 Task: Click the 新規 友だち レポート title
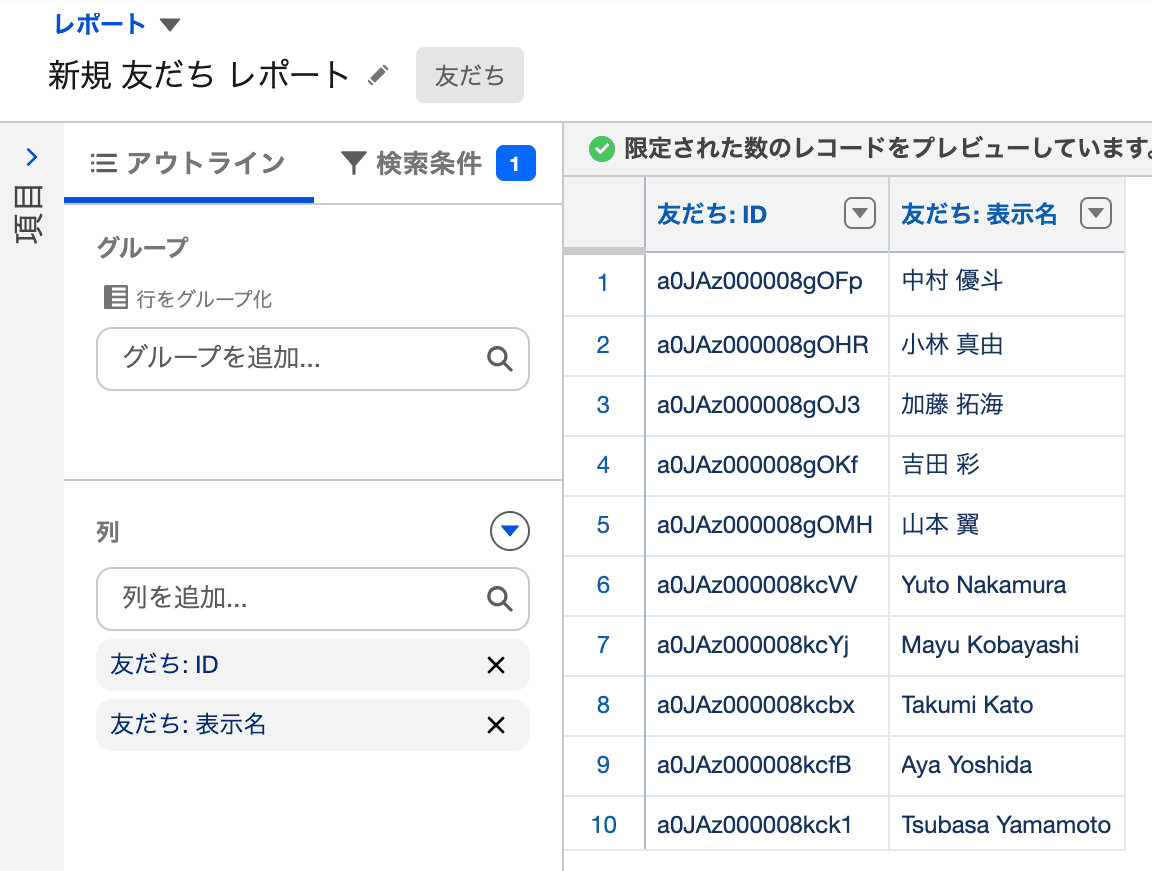pos(198,75)
